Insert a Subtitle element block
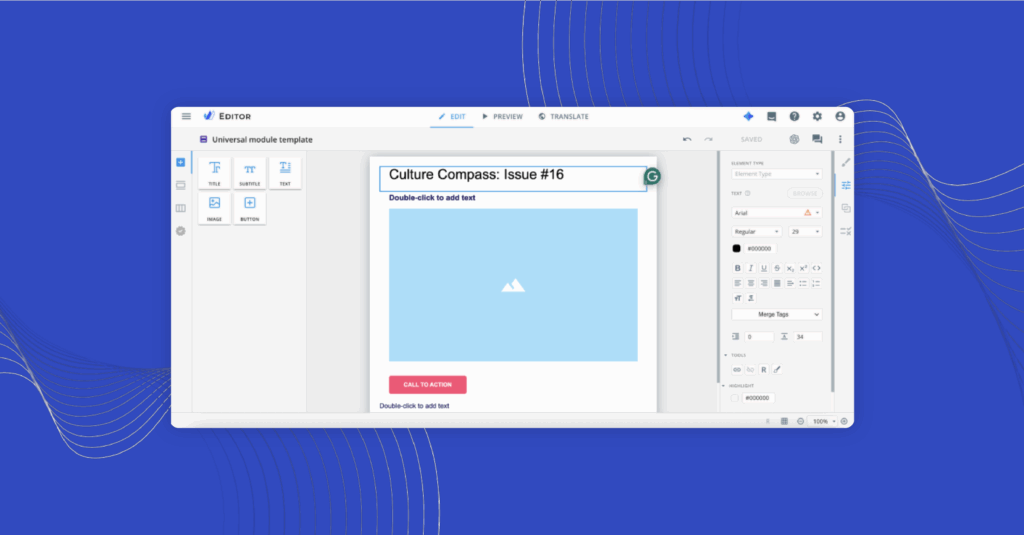1024x535 pixels. 249,172
